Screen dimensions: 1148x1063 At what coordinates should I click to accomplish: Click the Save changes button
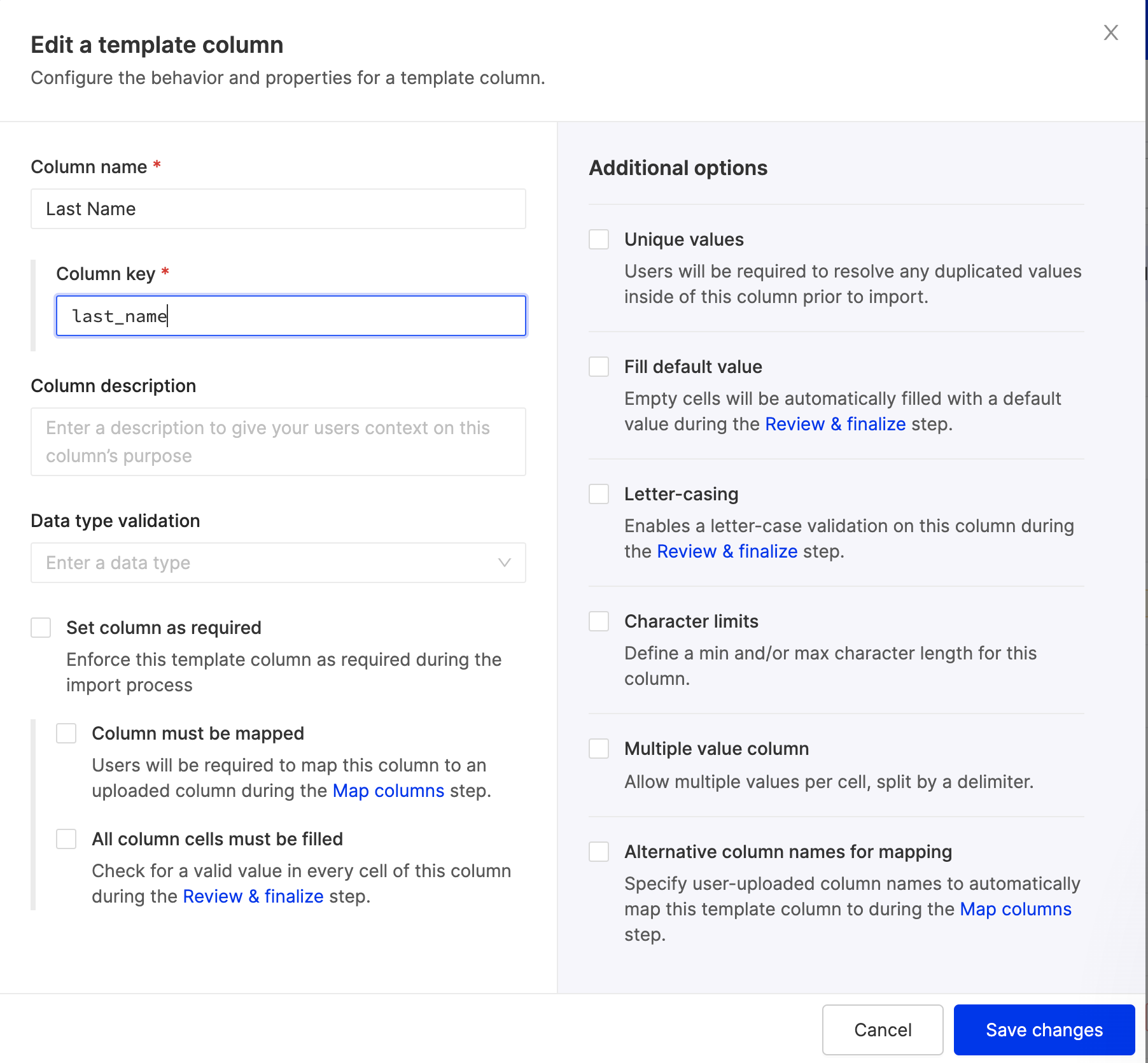1044,1030
